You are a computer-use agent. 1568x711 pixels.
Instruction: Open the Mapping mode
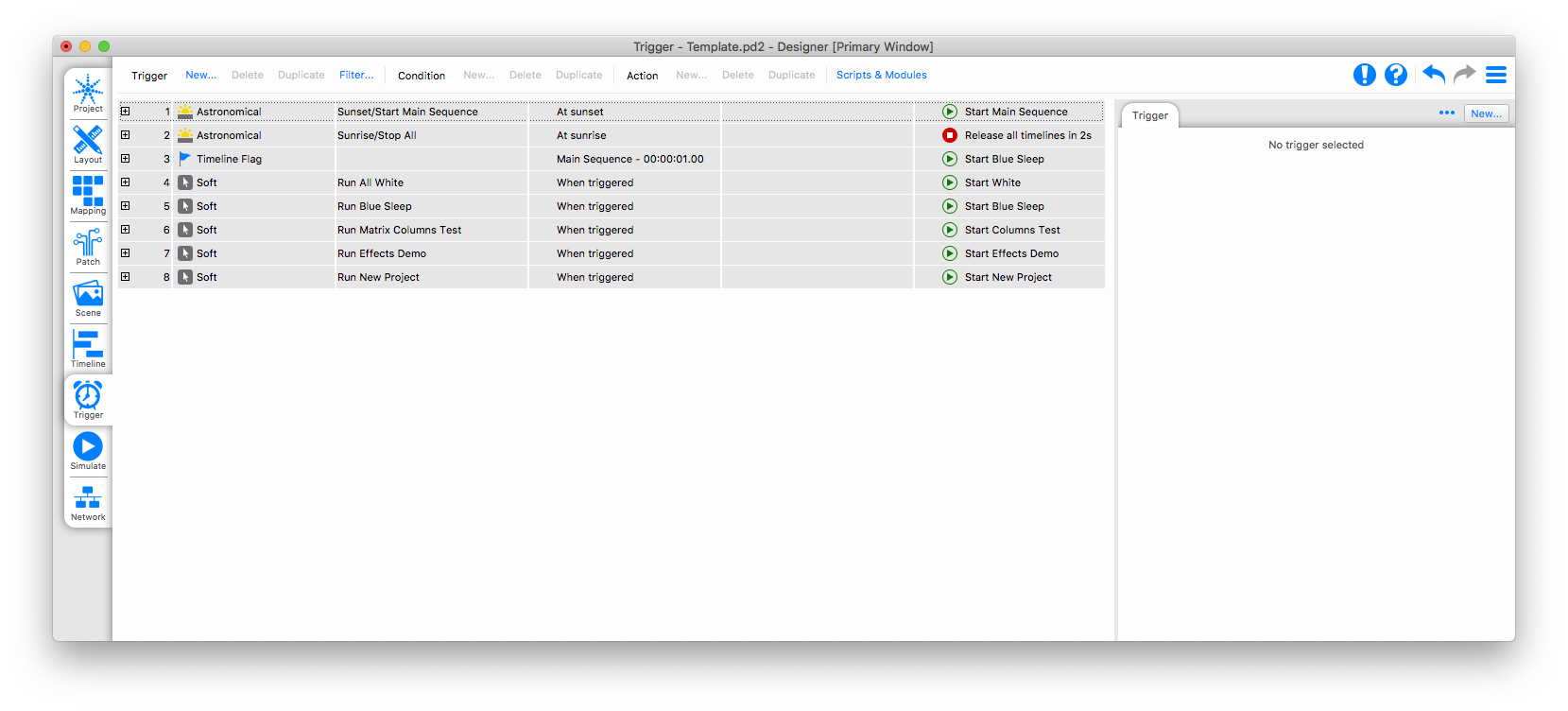tap(88, 196)
